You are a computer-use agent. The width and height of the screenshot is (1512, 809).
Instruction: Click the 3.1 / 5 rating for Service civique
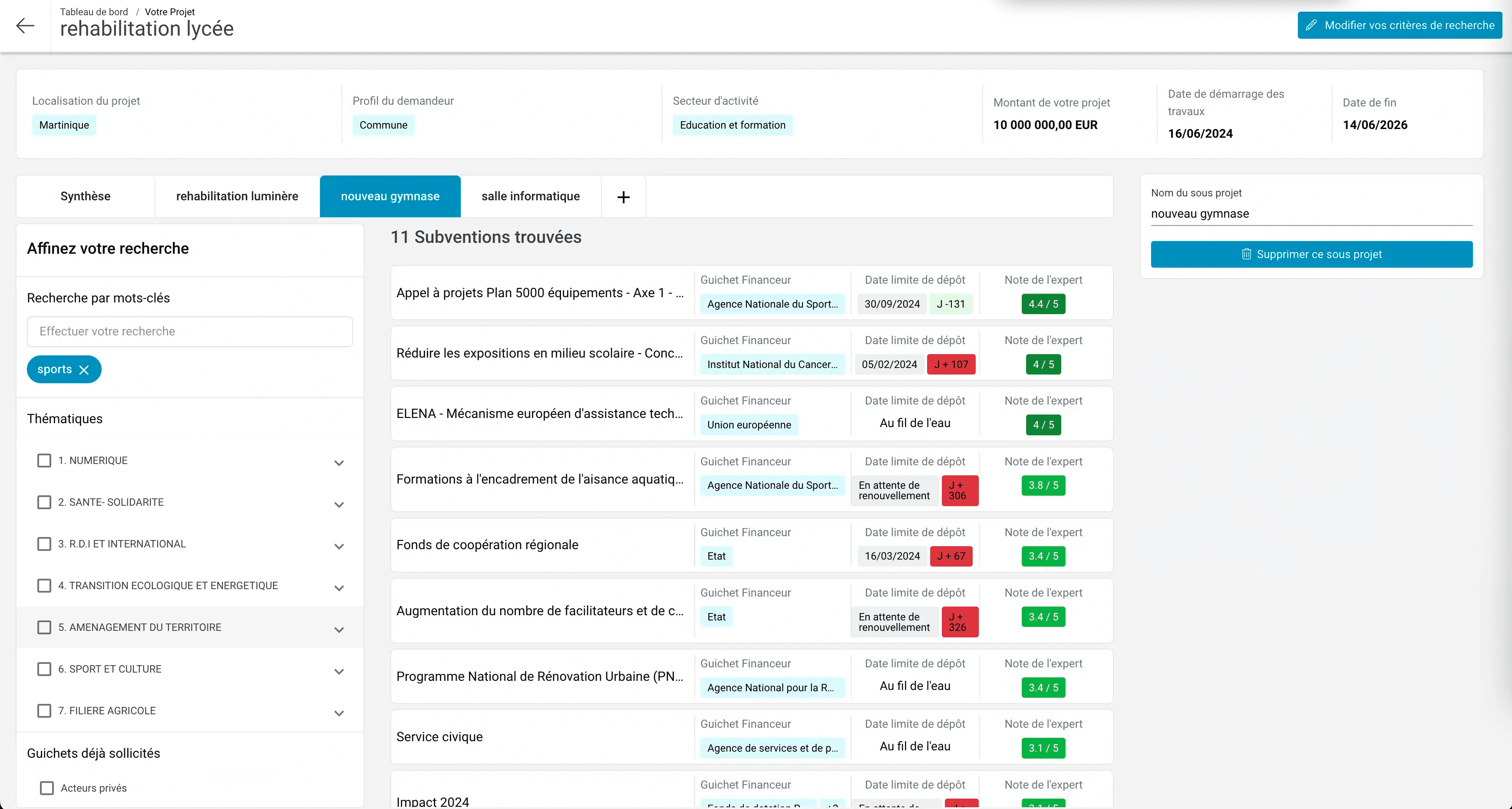[1043, 748]
